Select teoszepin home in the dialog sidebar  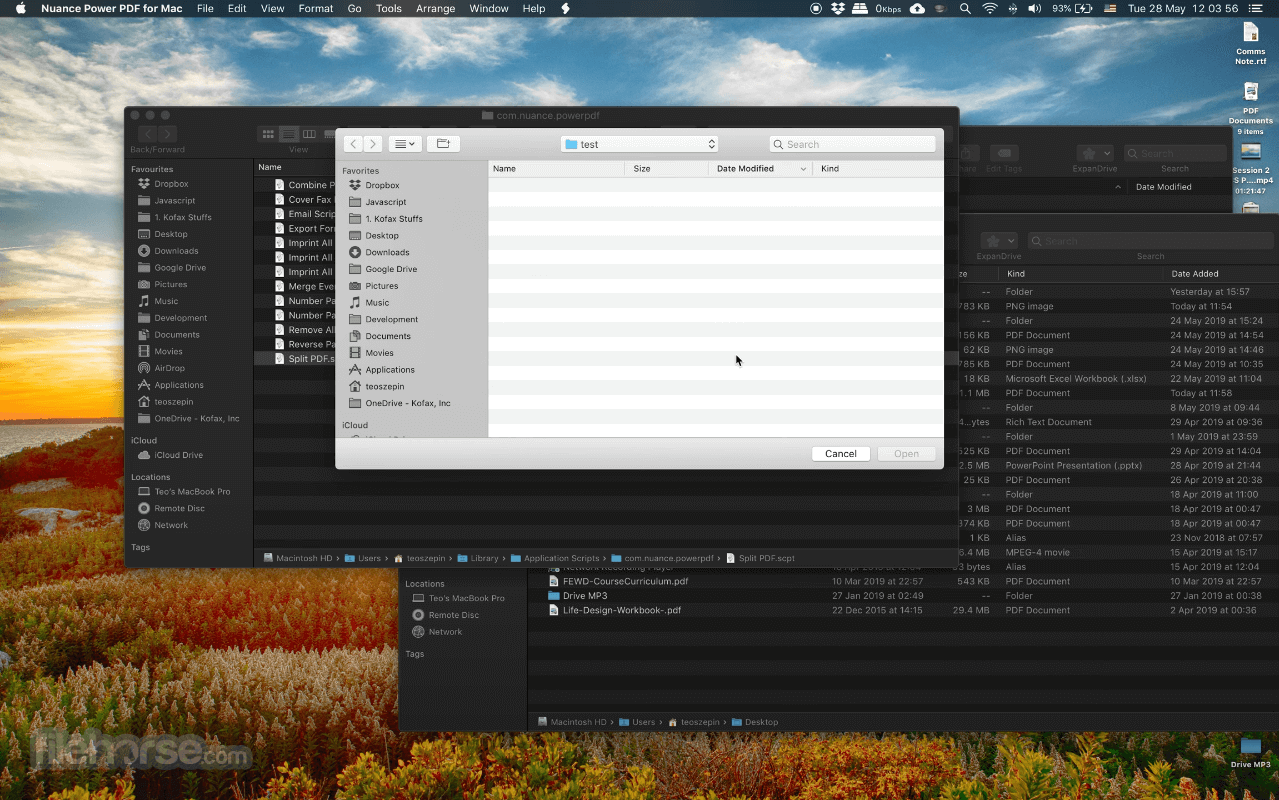385,386
